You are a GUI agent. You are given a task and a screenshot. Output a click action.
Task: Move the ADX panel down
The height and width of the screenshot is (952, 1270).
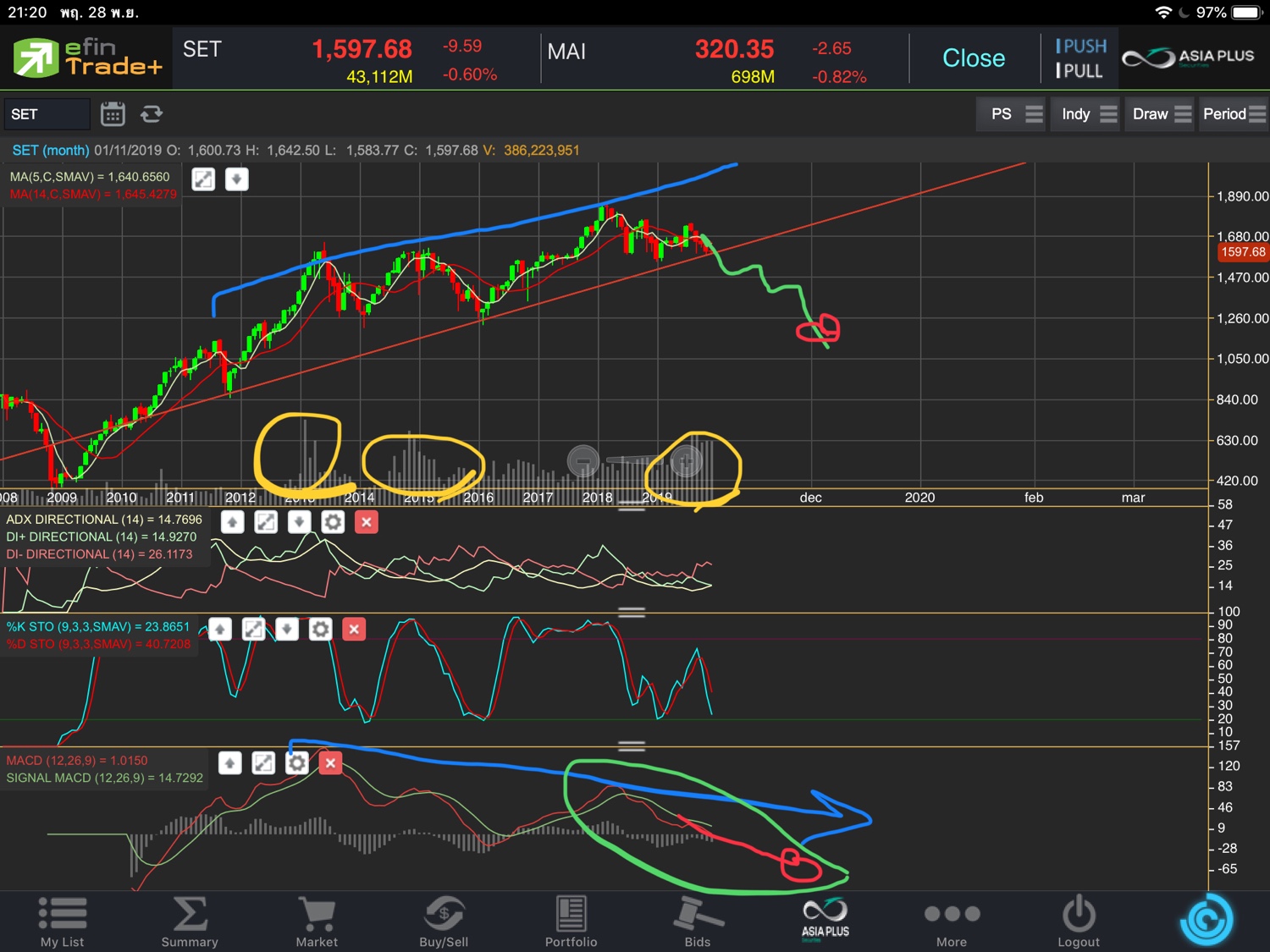point(299,522)
